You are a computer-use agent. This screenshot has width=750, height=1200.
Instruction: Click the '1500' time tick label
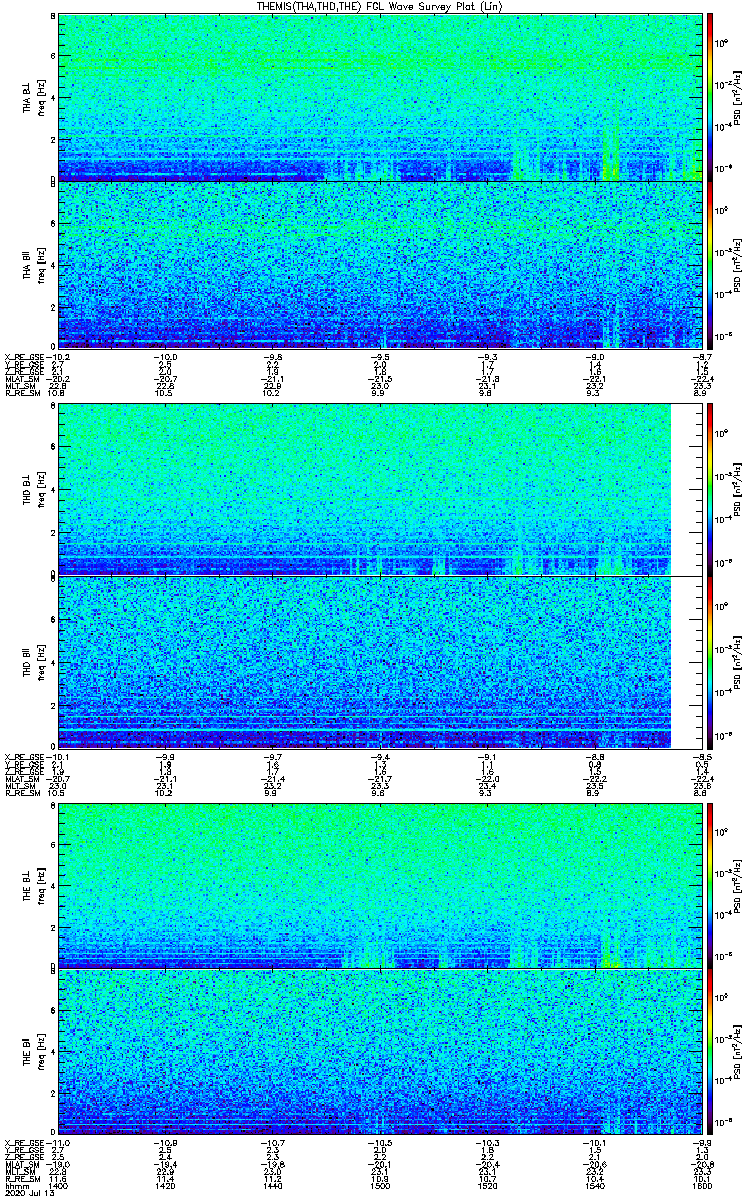[380, 1186]
